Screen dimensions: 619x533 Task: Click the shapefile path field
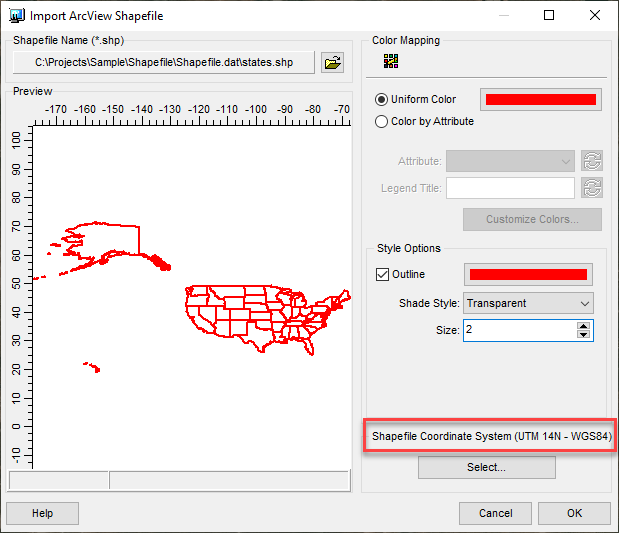163,62
